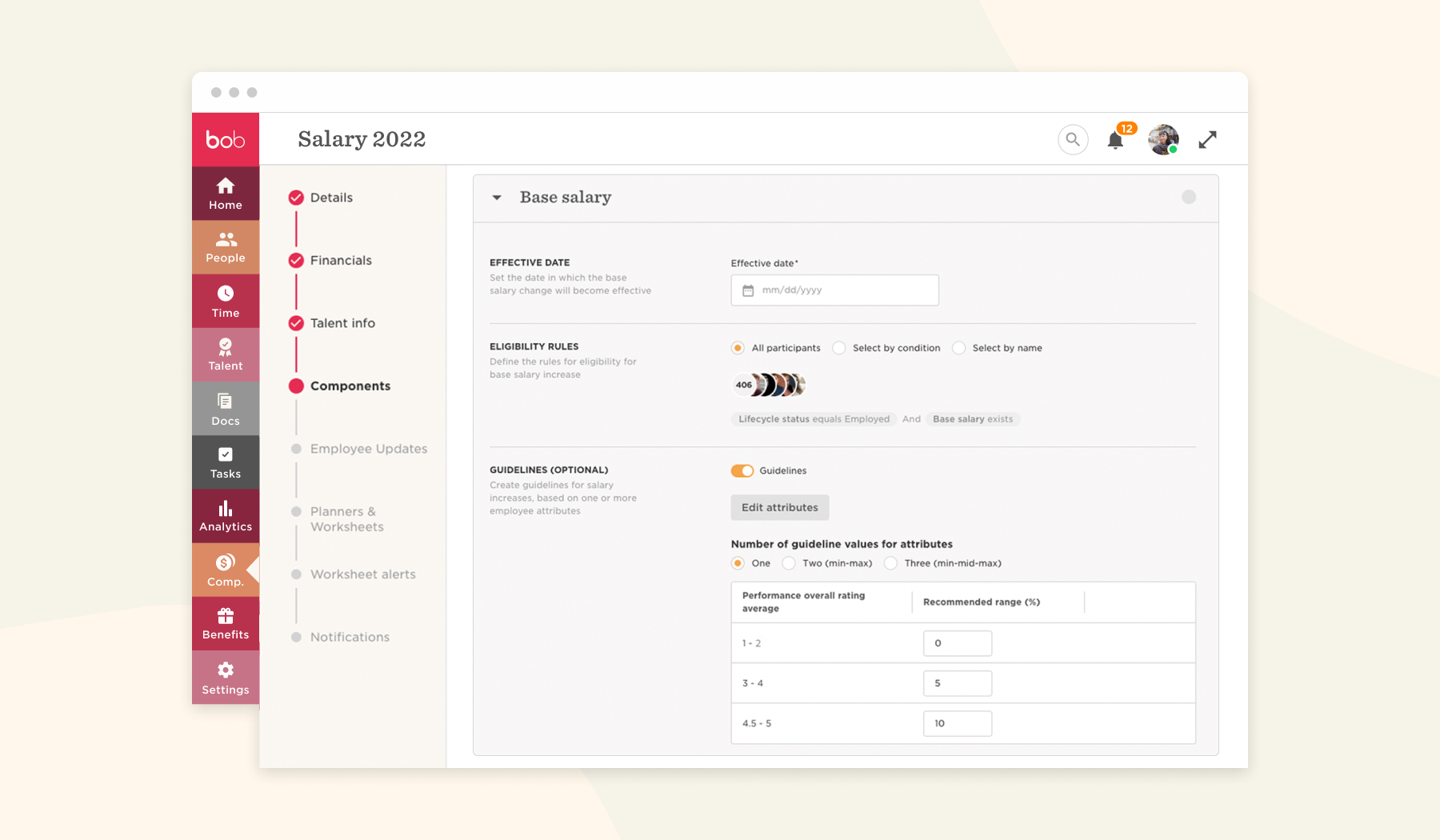This screenshot has width=1440, height=840.
Task: Click Recommended range (%) column header
Action: (x=982, y=602)
